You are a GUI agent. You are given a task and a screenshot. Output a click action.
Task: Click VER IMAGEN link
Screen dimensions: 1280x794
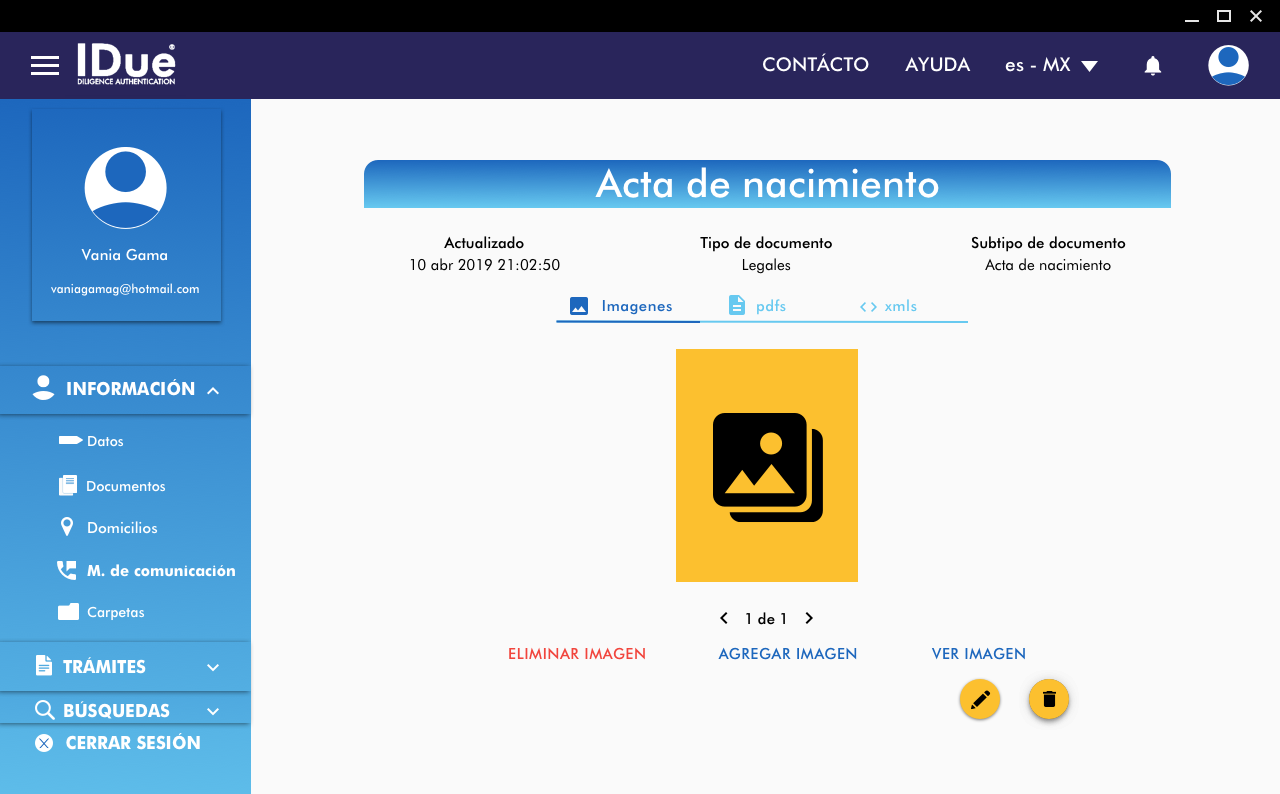978,654
